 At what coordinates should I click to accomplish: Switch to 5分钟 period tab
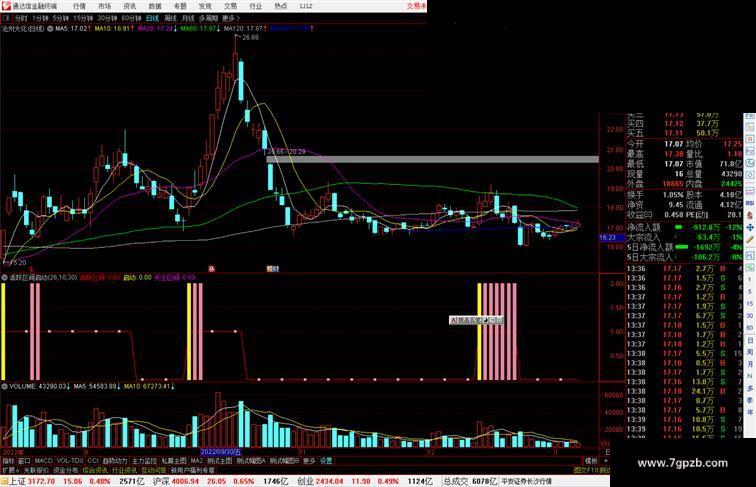click(x=61, y=18)
